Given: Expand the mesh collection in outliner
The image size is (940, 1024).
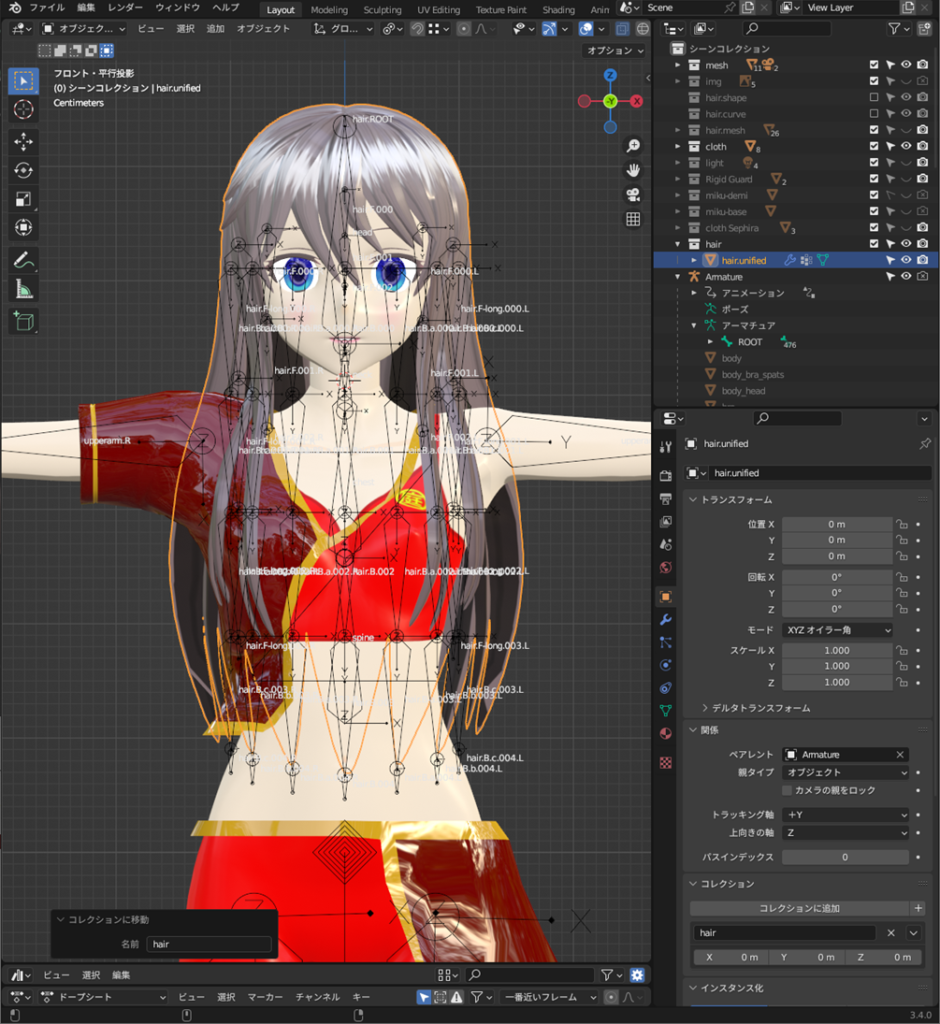Looking at the screenshot, I should [x=677, y=65].
